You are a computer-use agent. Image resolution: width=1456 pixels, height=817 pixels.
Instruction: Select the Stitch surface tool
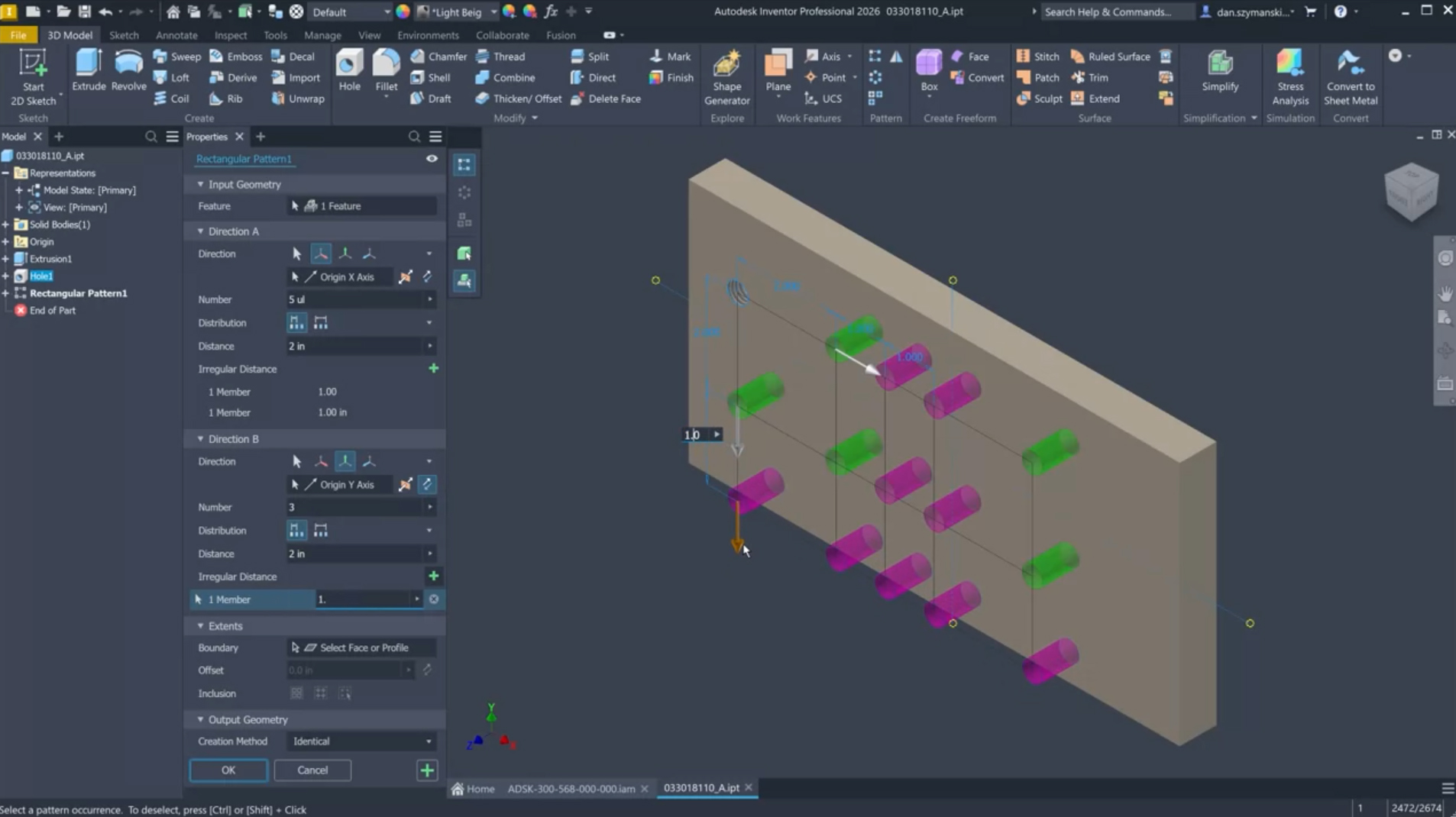1038,57
